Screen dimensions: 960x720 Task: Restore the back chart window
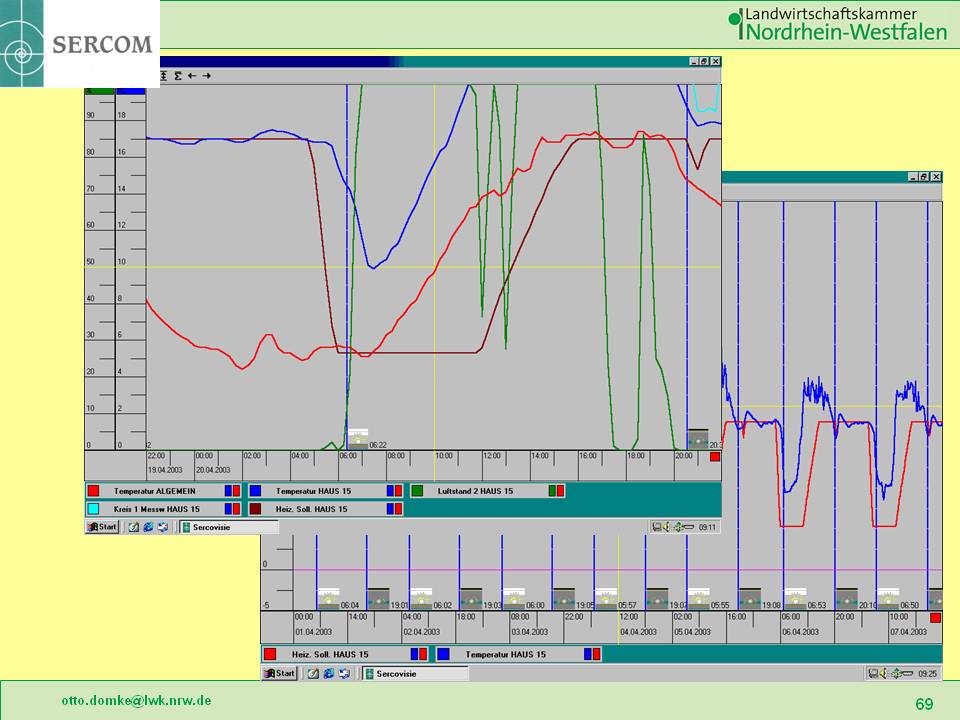pos(923,176)
